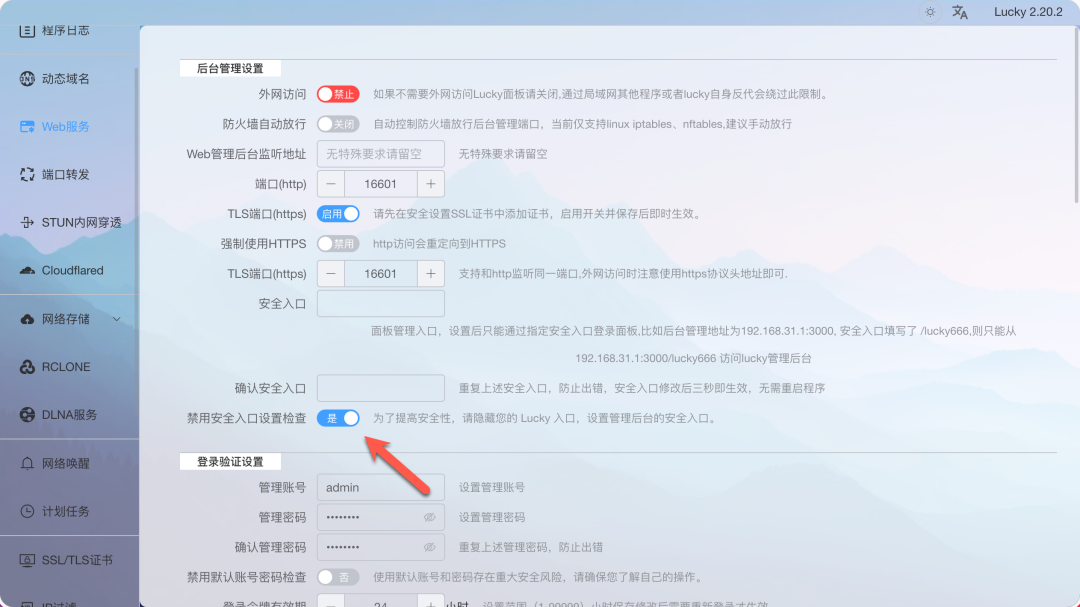
Task: Toggle 禁用安全入口设置检查 switch
Action: pos(338,418)
